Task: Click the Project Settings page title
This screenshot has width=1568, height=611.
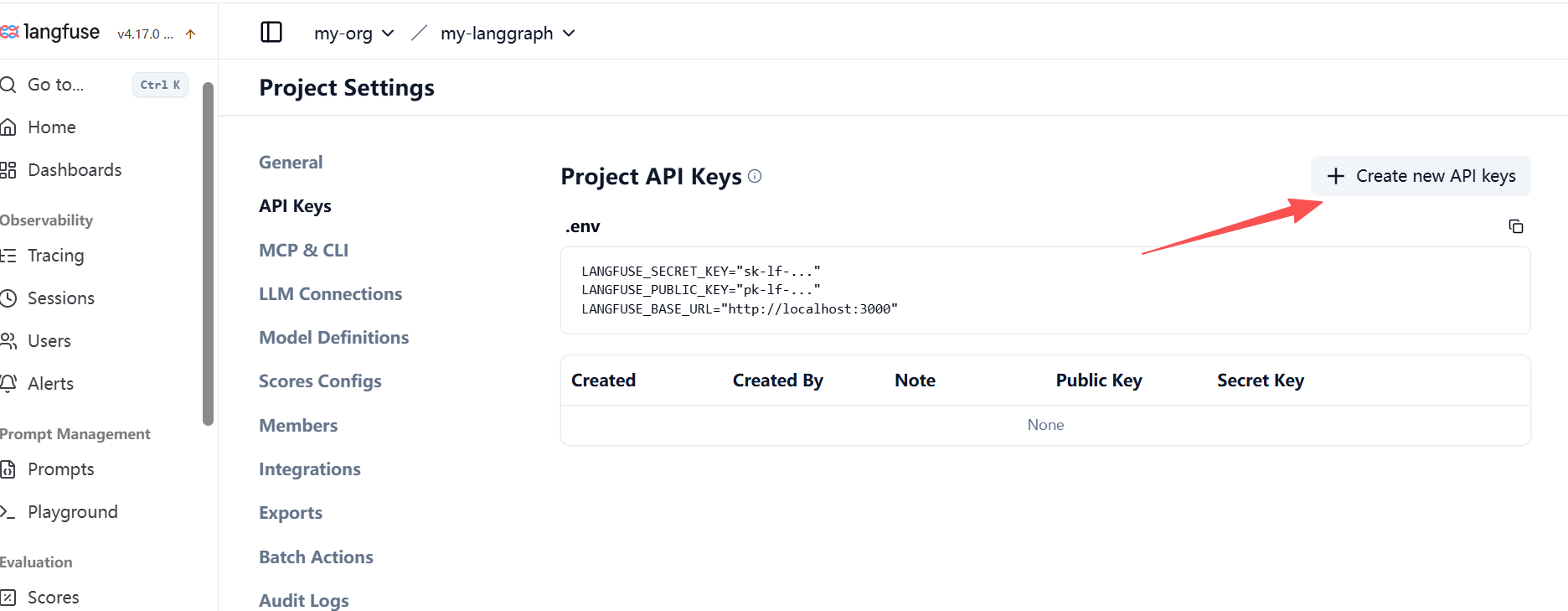Action: click(x=347, y=88)
